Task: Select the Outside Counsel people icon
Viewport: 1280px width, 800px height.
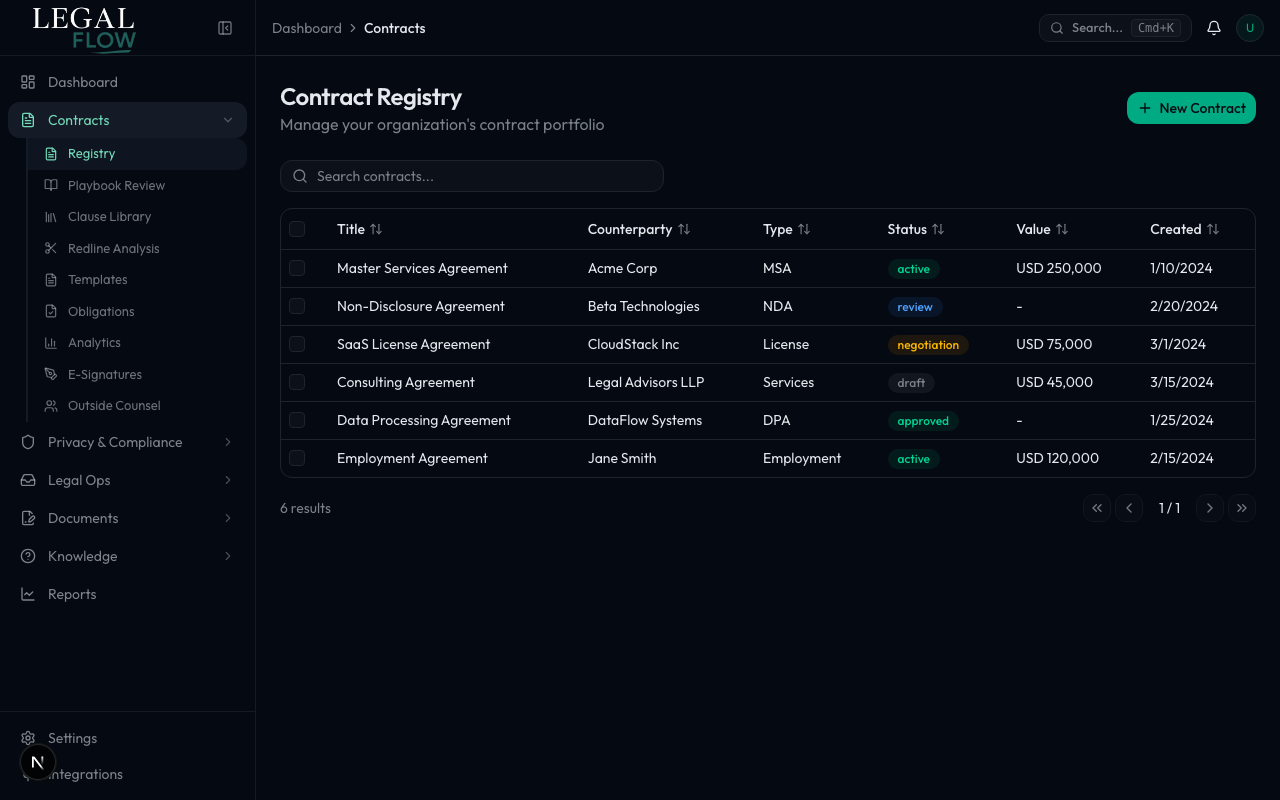Action: tap(51, 405)
